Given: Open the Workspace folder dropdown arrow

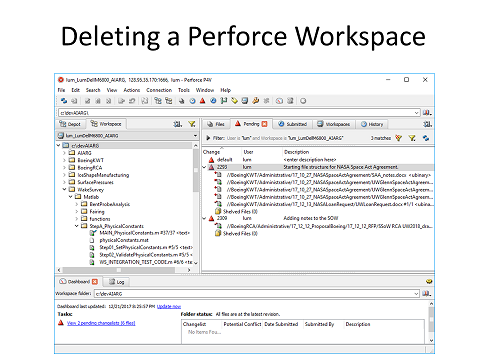Looking at the screenshot, I should 416,294.
